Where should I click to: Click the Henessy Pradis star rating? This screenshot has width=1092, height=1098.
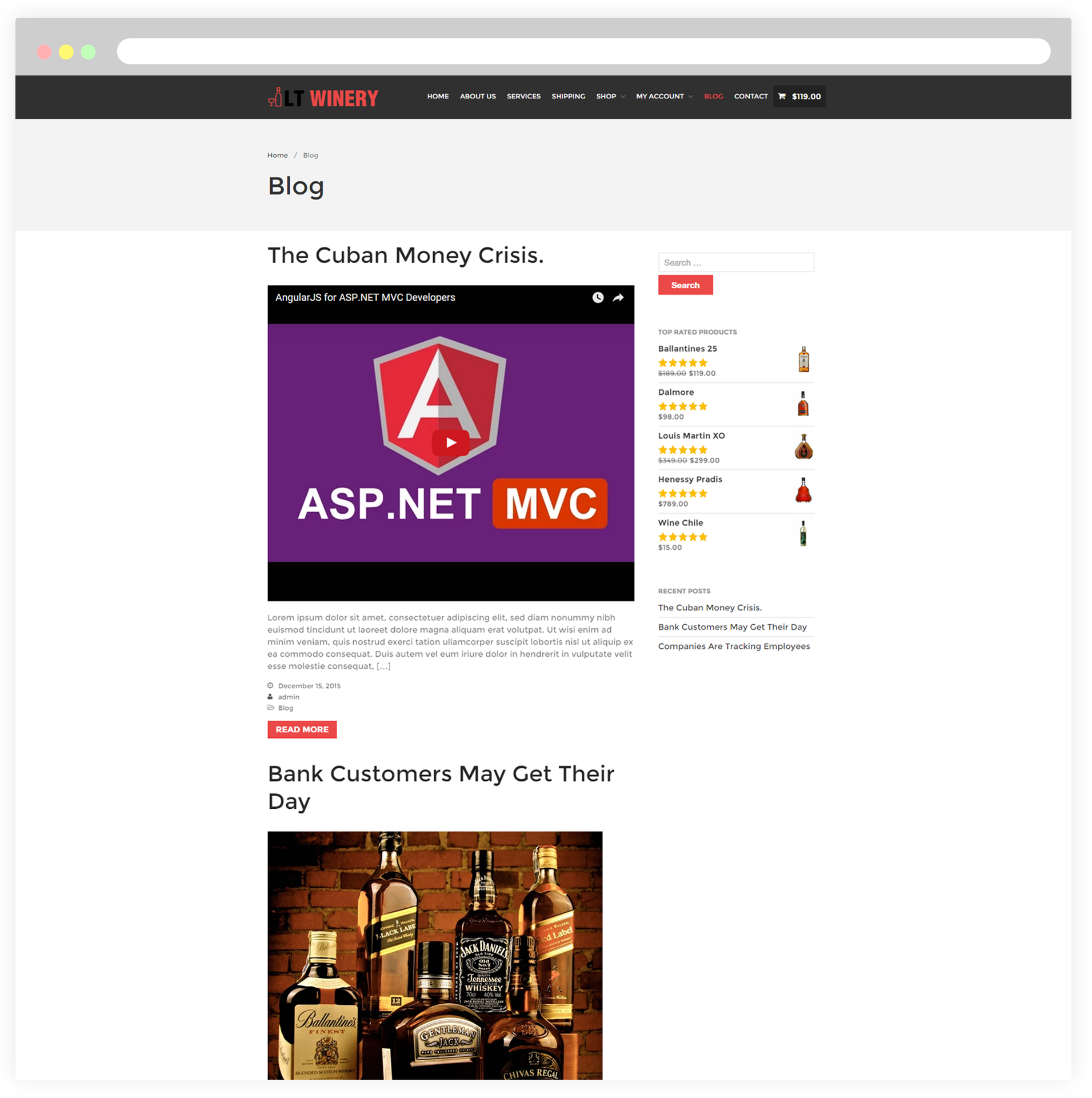(x=683, y=493)
